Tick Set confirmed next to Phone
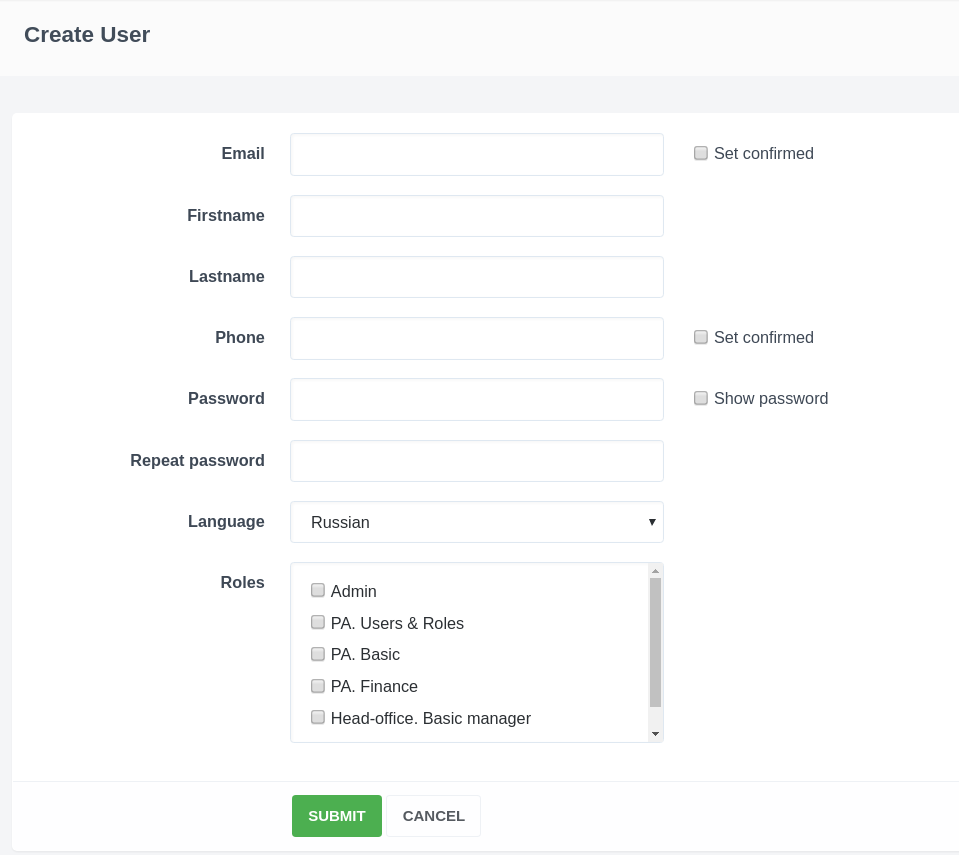The width and height of the screenshot is (959, 855). pyautogui.click(x=701, y=337)
